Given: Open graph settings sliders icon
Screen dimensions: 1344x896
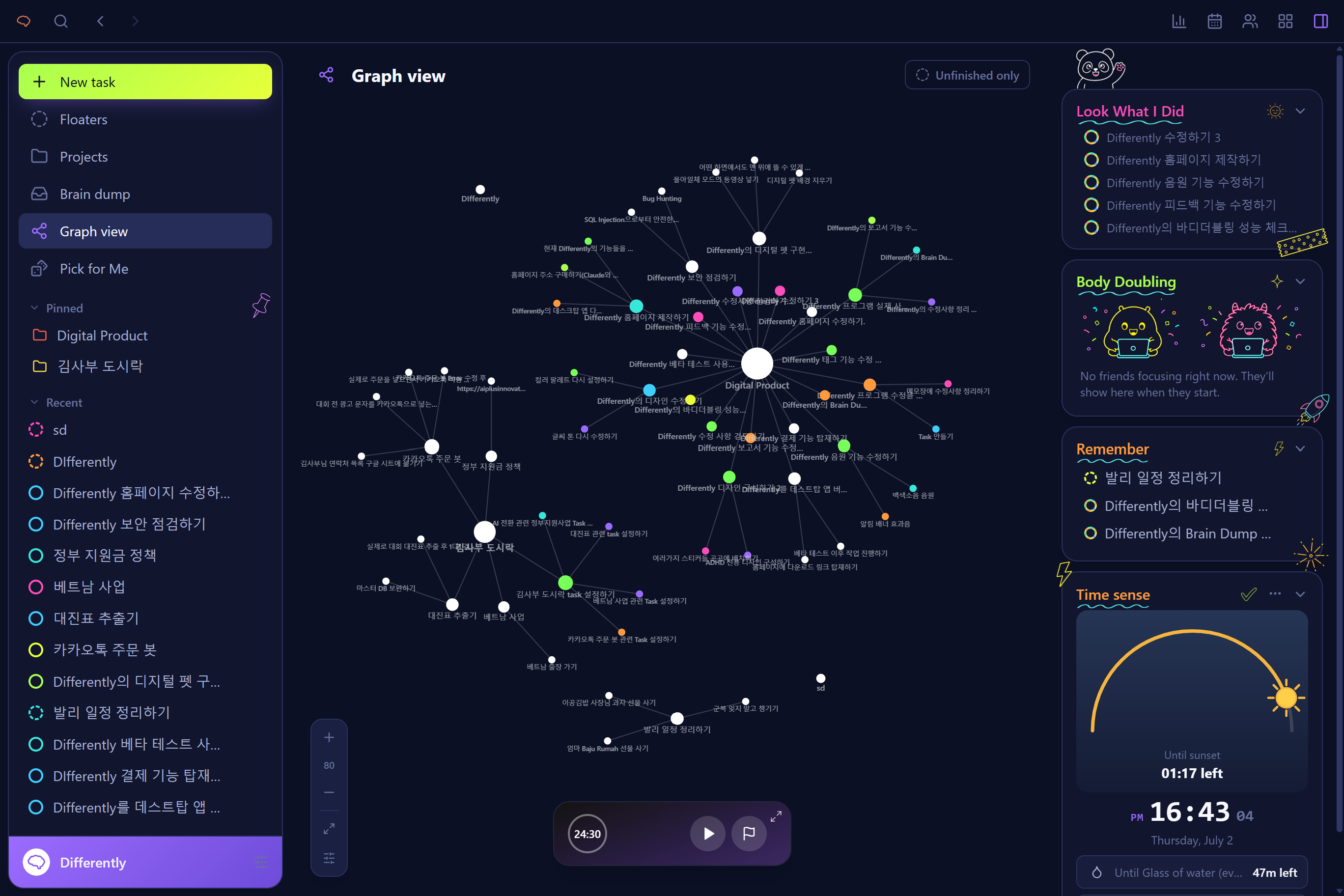Looking at the screenshot, I should pyautogui.click(x=329, y=858).
